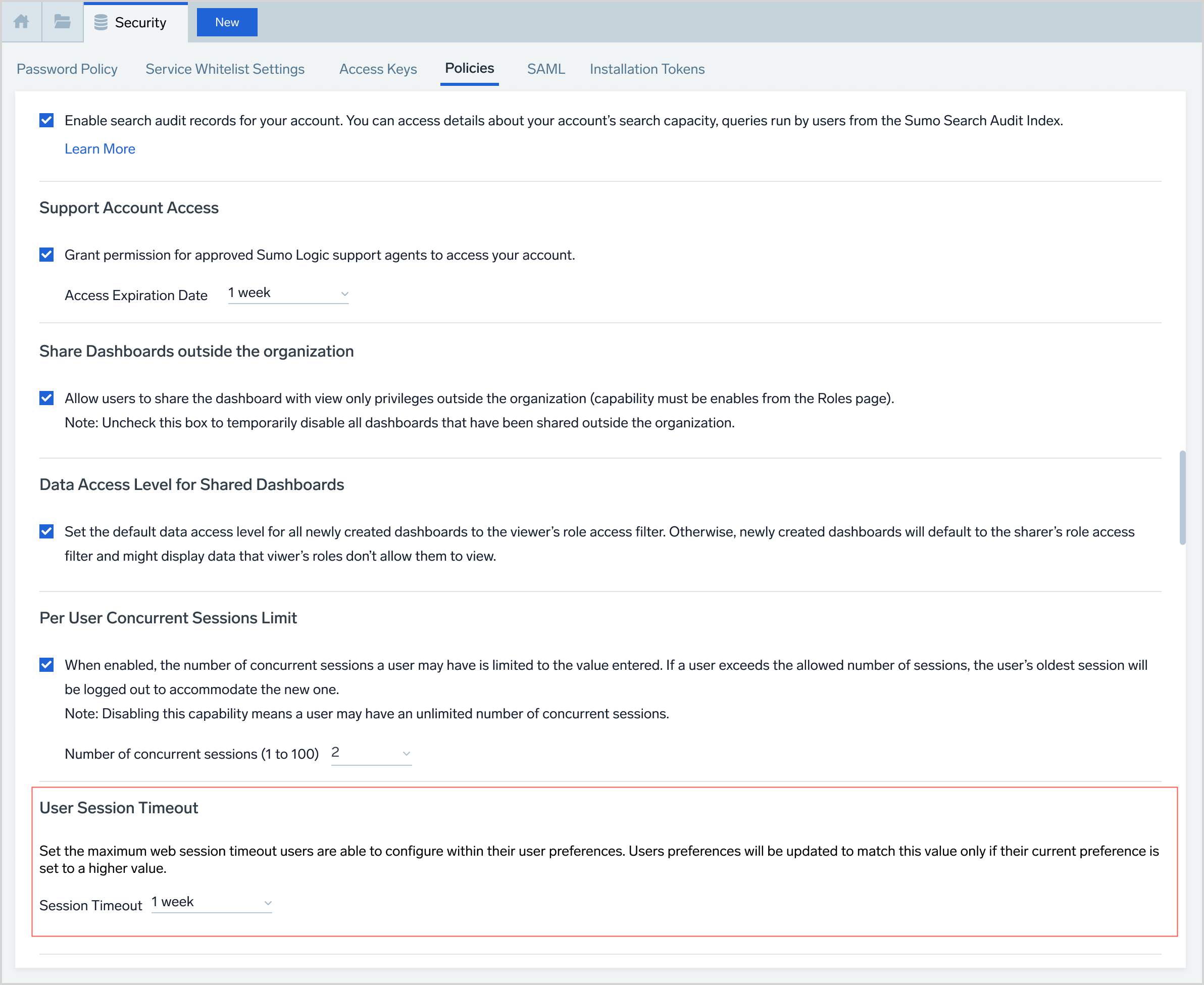Uncheck the search audit records checkbox

[x=46, y=120]
